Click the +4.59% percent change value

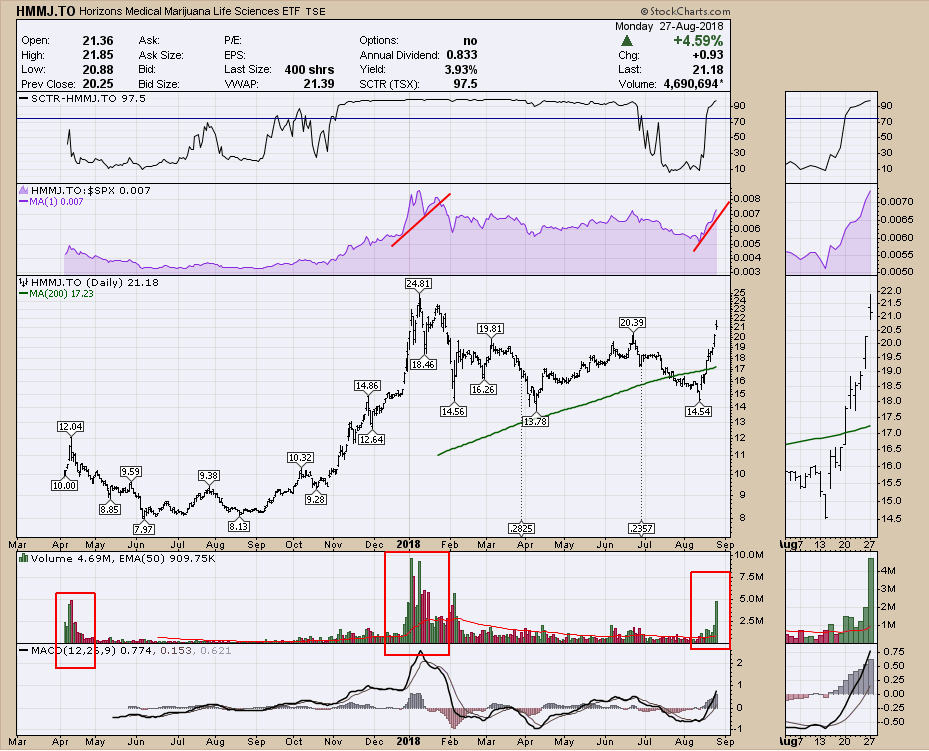pyautogui.click(x=698, y=41)
